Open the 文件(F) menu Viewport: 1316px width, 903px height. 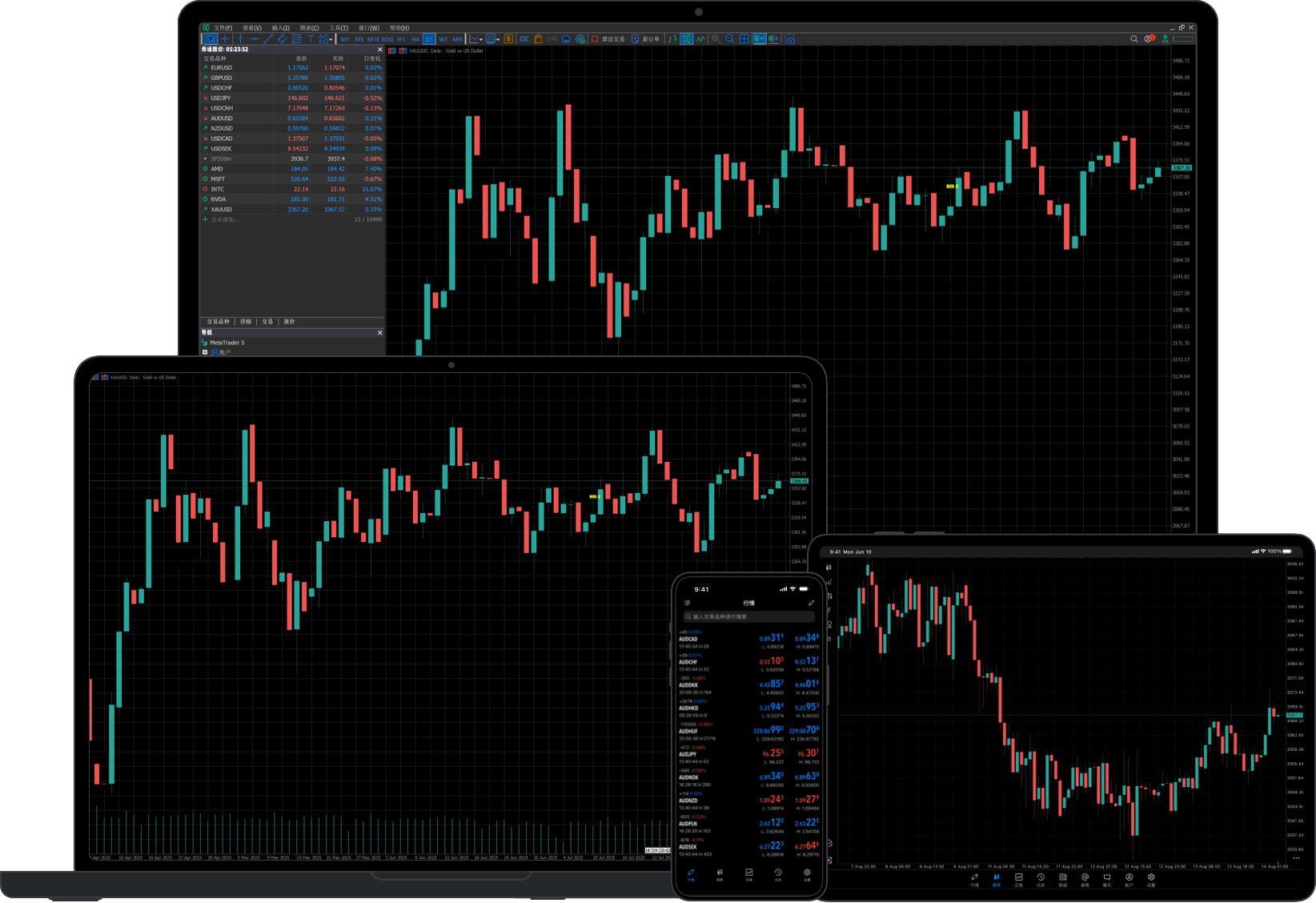click(223, 28)
